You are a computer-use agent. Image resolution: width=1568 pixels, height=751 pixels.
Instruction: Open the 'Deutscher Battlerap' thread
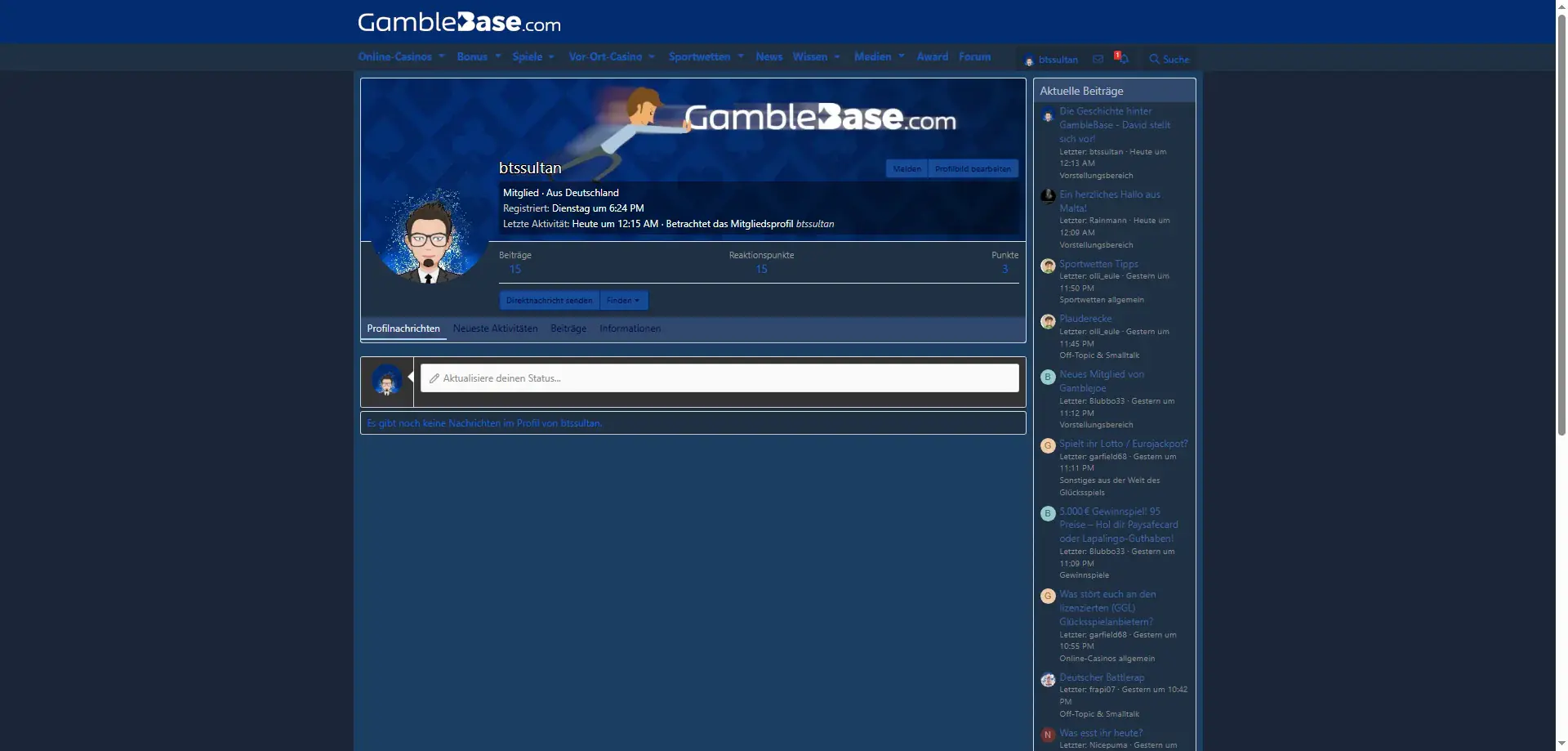point(1102,677)
